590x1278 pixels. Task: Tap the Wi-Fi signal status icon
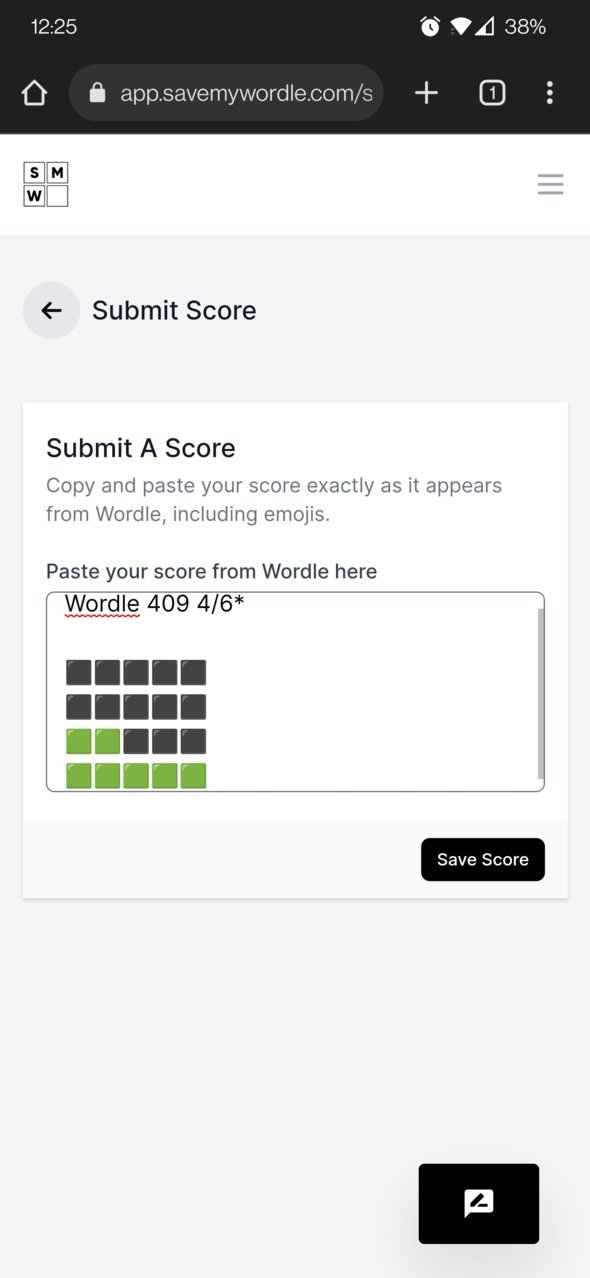point(460,27)
